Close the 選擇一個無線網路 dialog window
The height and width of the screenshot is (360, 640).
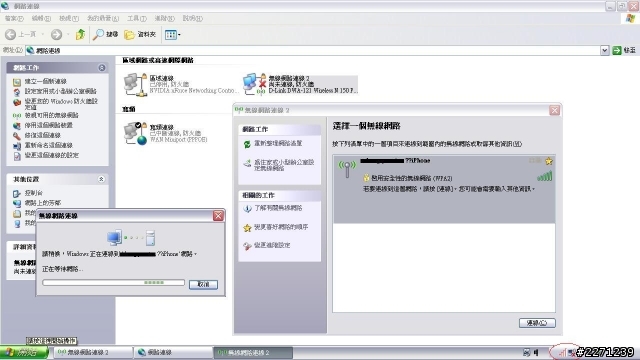click(554, 110)
